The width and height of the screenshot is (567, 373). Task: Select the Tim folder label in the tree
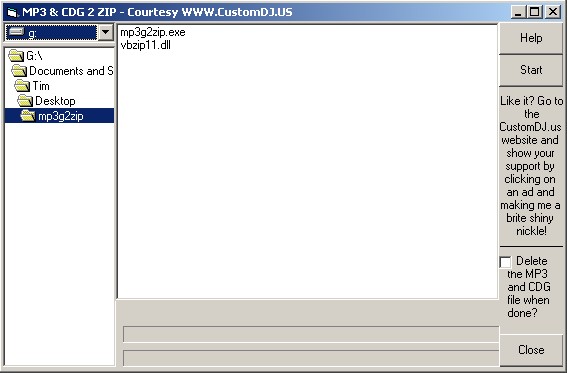click(41, 86)
